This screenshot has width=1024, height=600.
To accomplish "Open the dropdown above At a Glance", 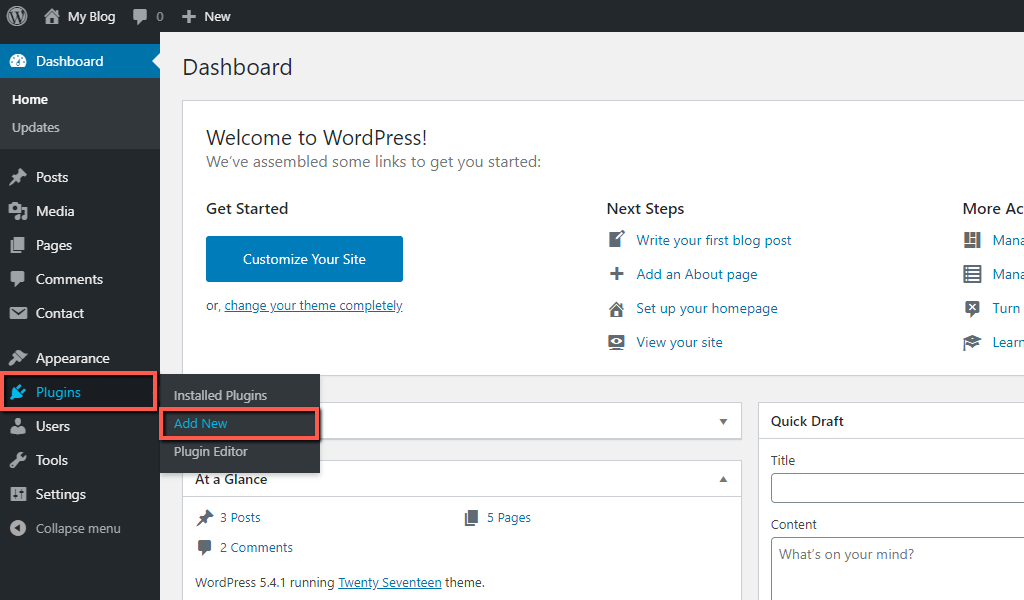I will [x=723, y=421].
